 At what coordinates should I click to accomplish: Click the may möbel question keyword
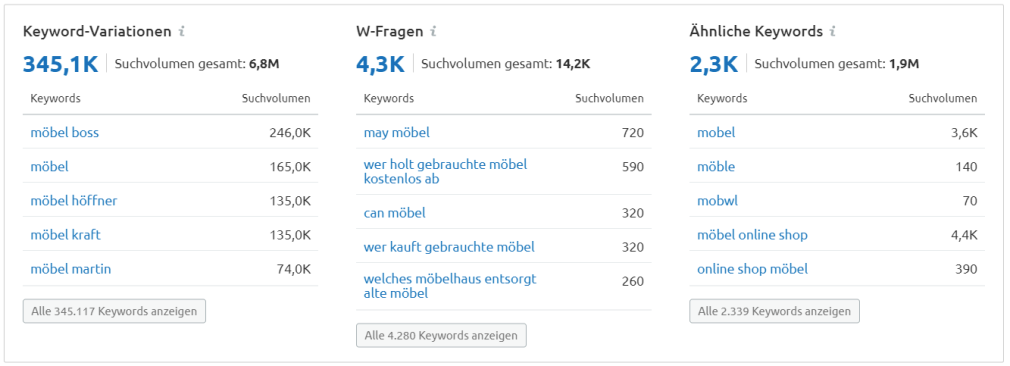396,133
